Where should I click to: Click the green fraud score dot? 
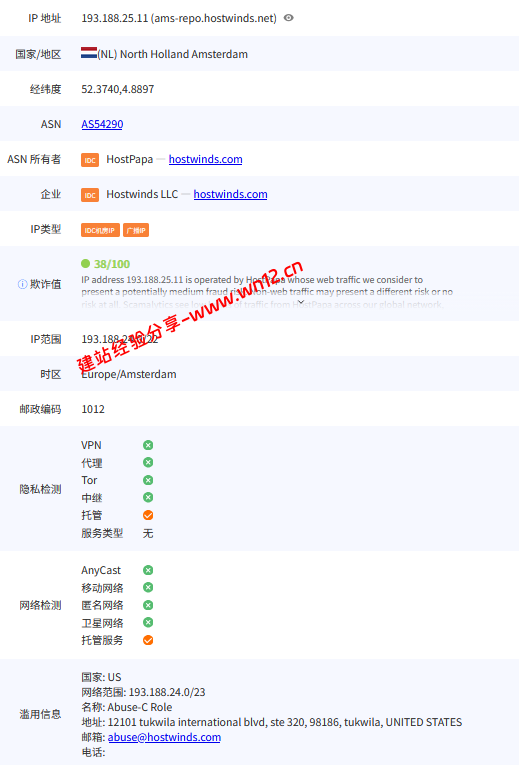(x=85, y=264)
